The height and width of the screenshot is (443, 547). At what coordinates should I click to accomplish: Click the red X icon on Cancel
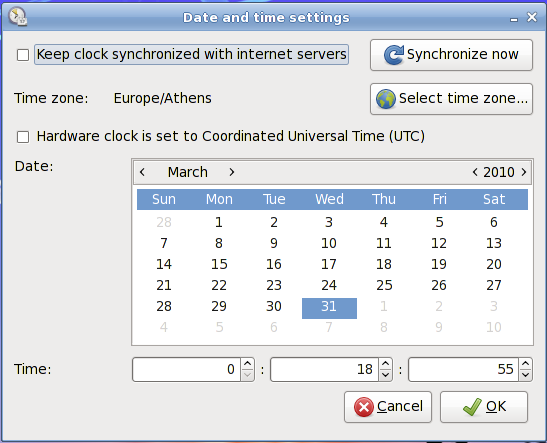click(364, 407)
